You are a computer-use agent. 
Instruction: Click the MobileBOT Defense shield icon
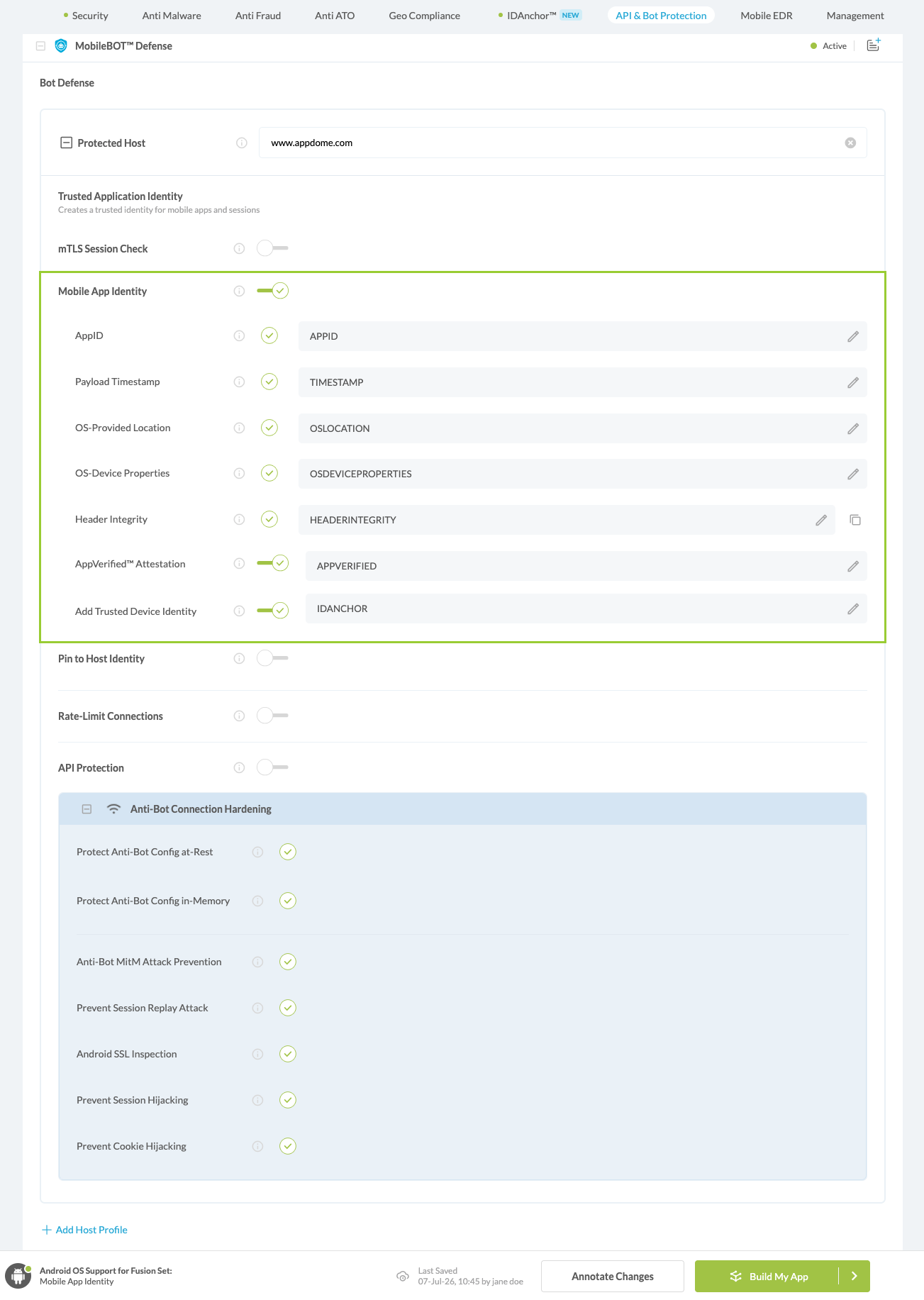61,46
